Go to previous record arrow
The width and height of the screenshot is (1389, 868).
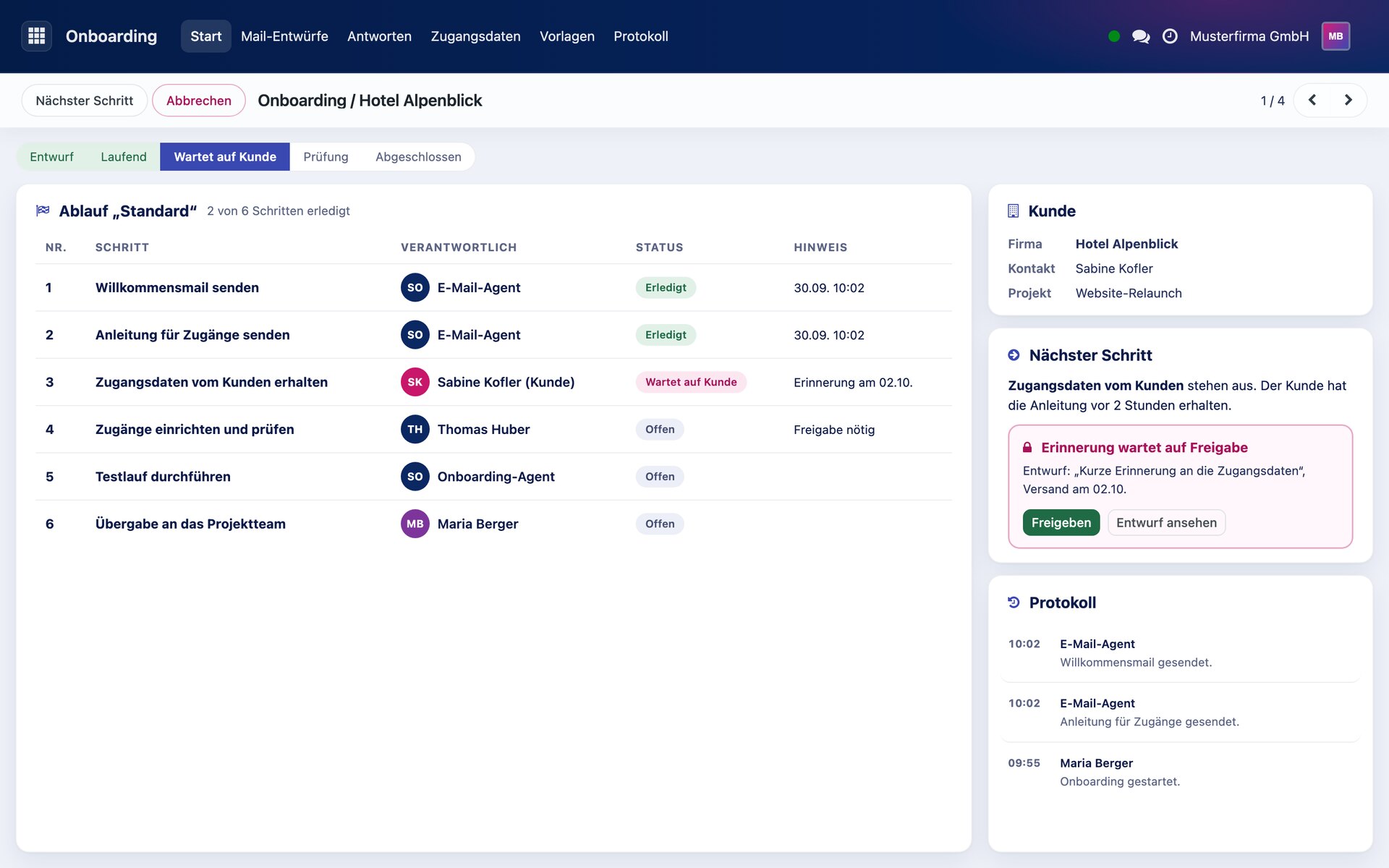1312,100
